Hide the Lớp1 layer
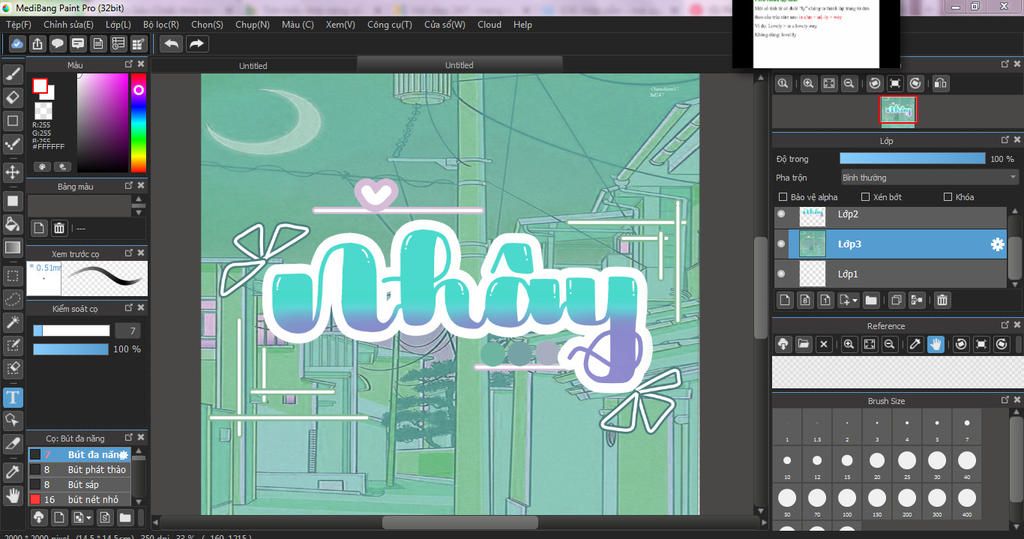The height and width of the screenshot is (539, 1024). (781, 274)
